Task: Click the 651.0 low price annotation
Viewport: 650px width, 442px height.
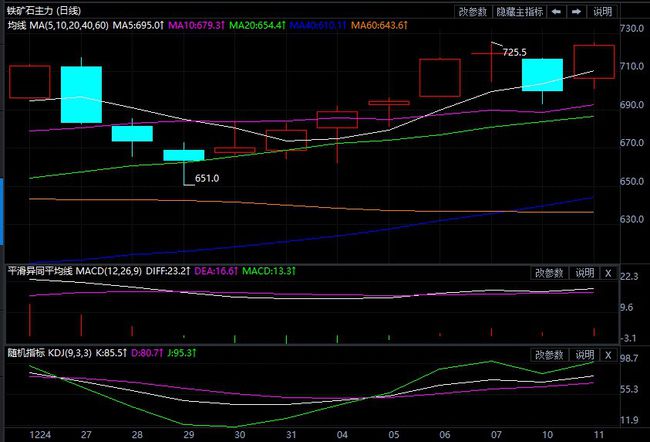Action: coord(207,178)
